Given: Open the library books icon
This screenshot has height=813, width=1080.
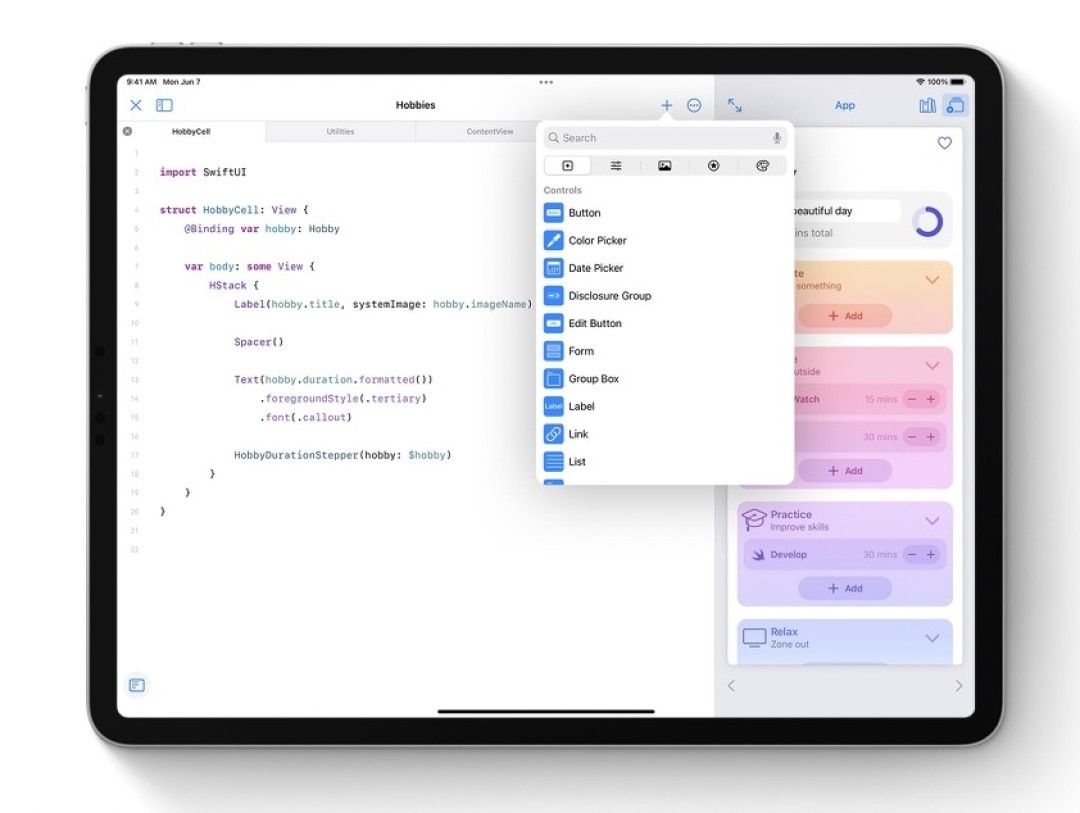Looking at the screenshot, I should [x=927, y=105].
